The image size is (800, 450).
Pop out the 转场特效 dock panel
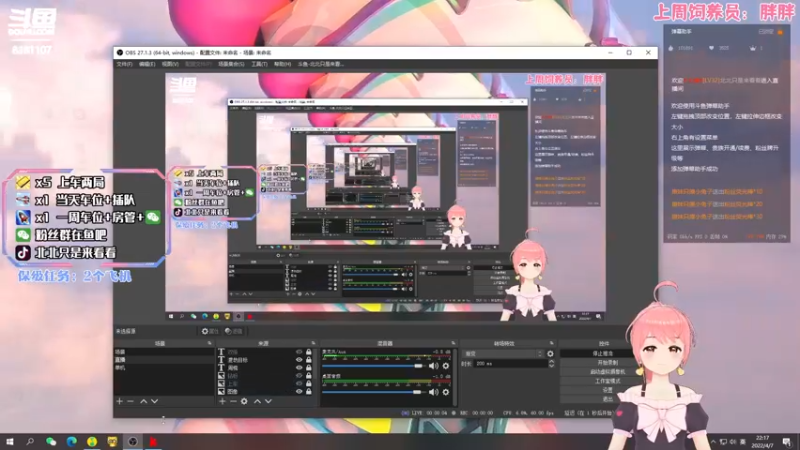point(552,343)
